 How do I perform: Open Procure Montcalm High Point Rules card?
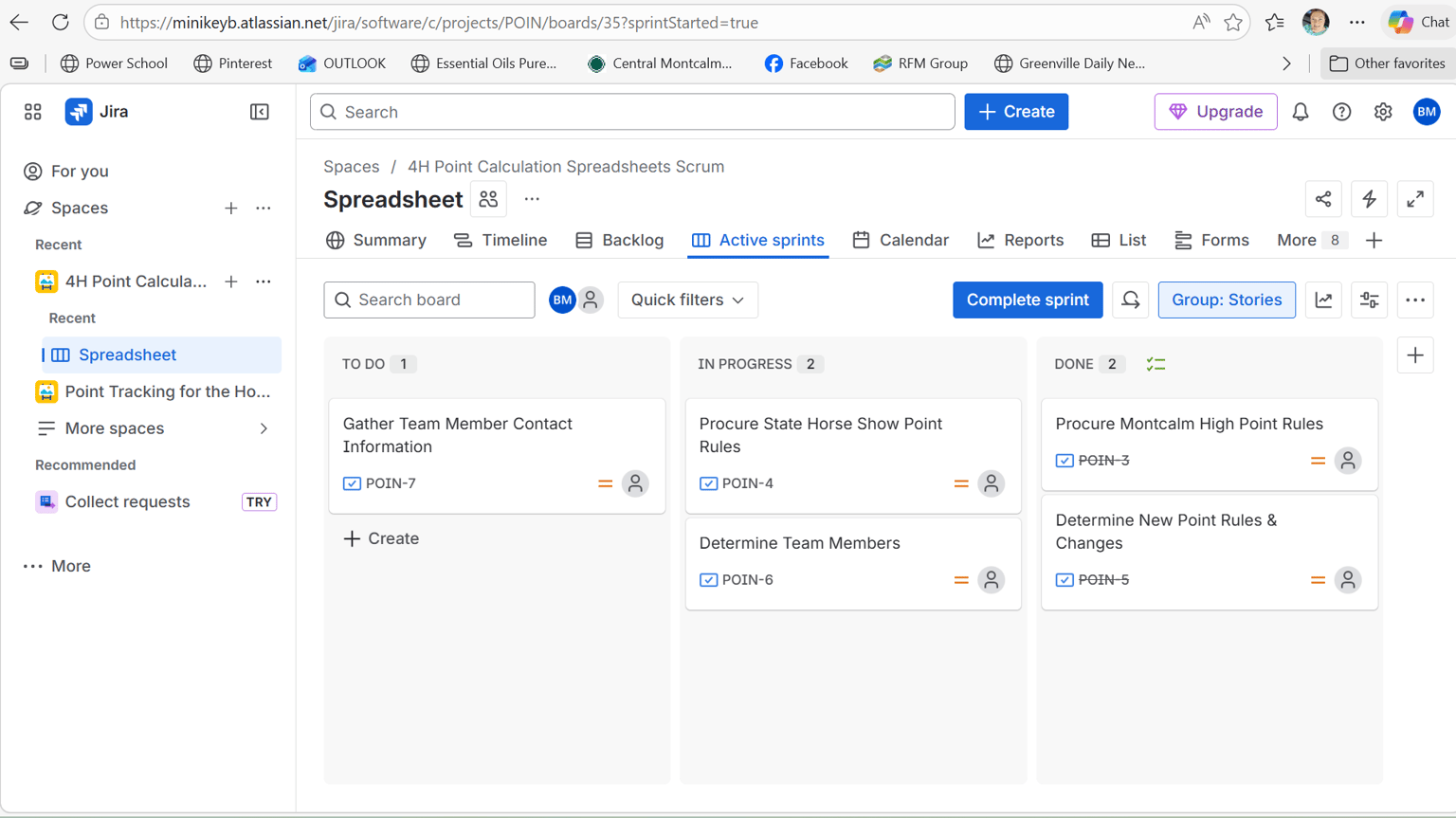[1210, 445]
